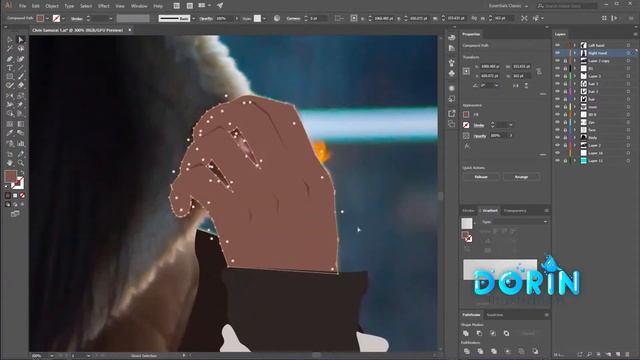640x360 pixels.
Task: Click the Expand button in Pathfinder
Action: tap(529, 333)
